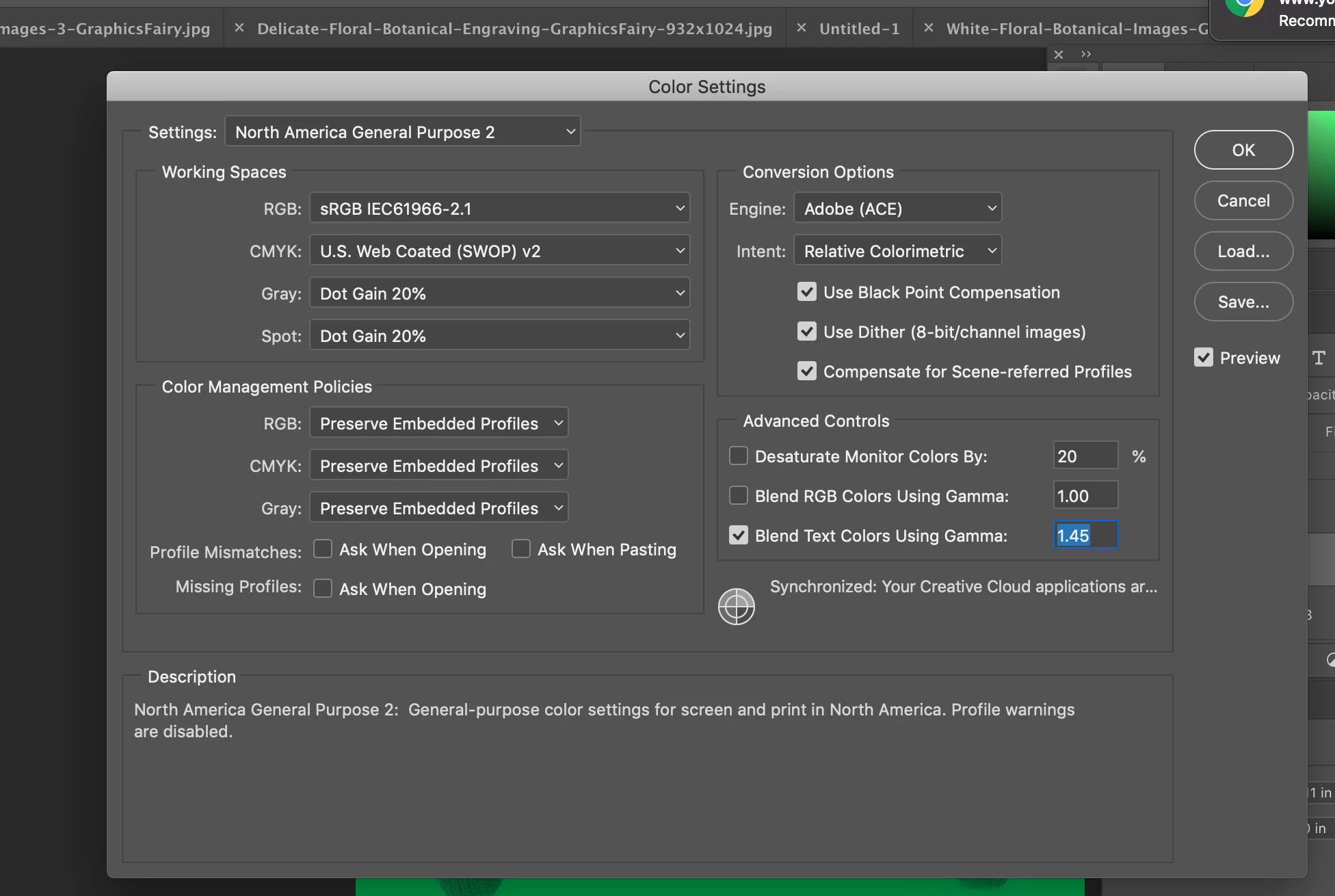Expand the RGB working space dropdown
This screenshot has height=896, width=1335.
[x=500, y=208]
